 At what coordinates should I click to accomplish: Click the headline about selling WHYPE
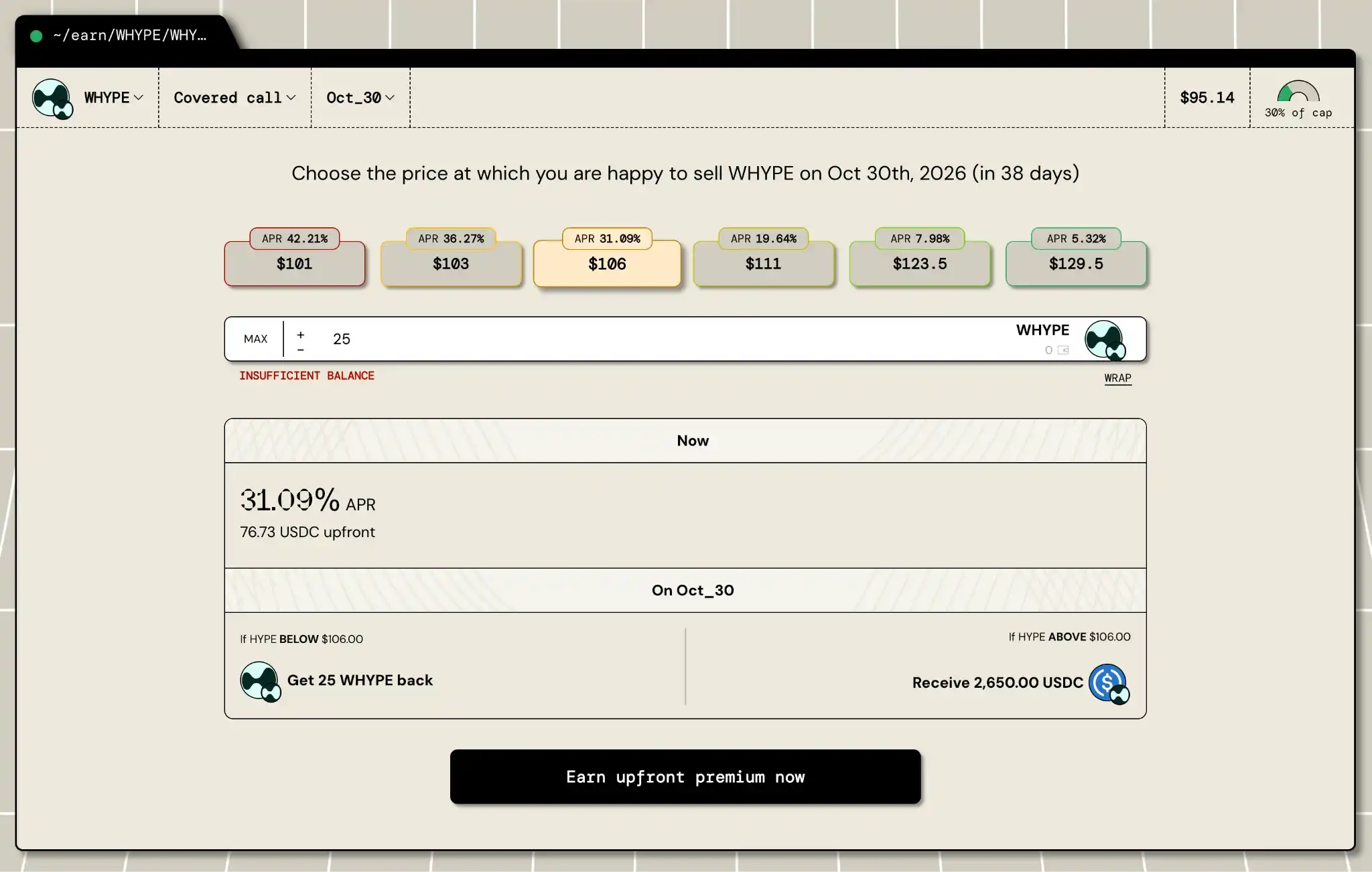point(685,173)
